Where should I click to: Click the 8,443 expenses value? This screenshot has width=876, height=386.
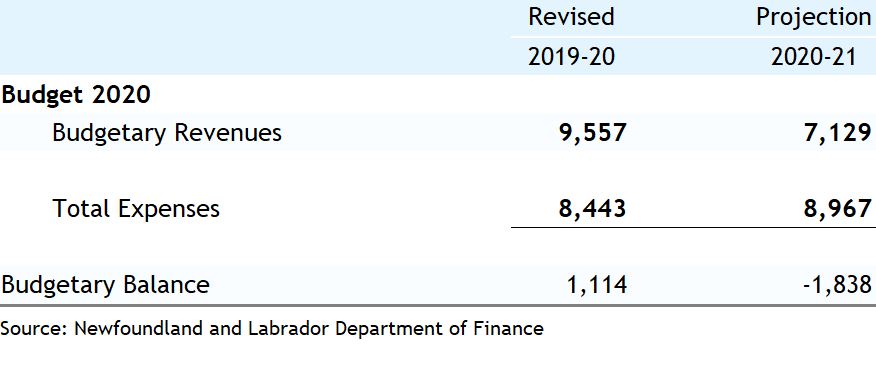[592, 209]
